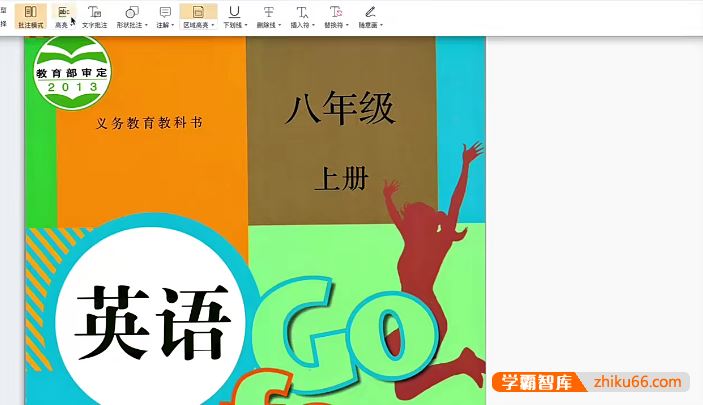This screenshot has width=703, height=405.
Task: Open the 删除线 dropdown arrow
Action: coord(280,26)
